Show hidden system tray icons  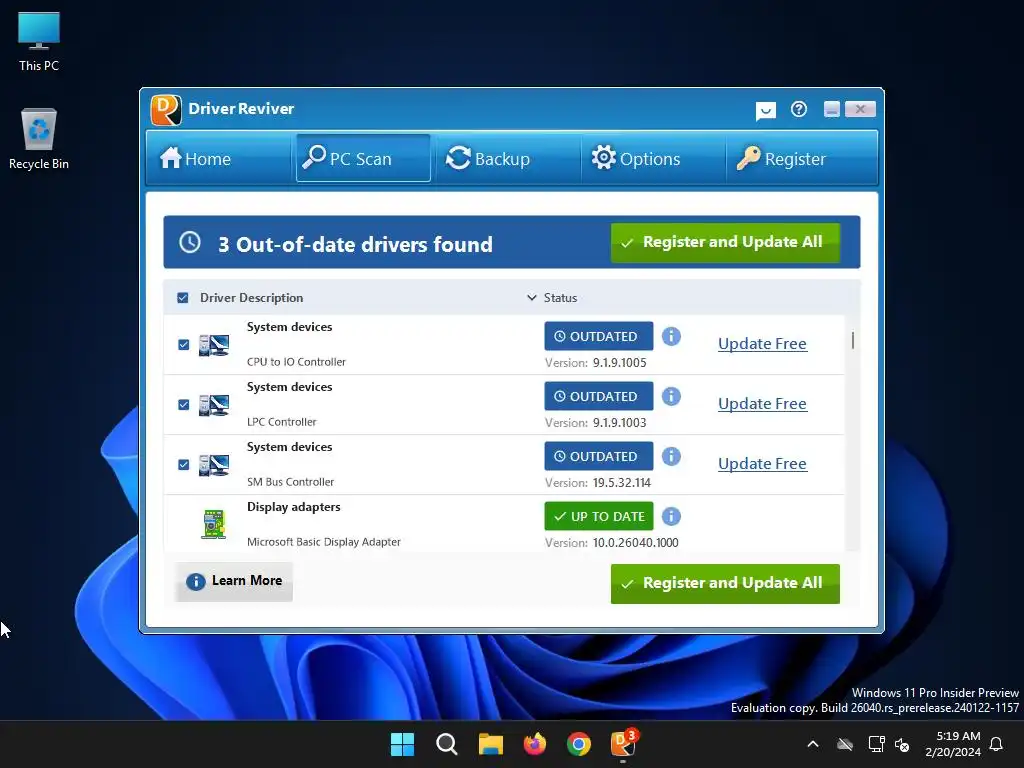(x=813, y=744)
